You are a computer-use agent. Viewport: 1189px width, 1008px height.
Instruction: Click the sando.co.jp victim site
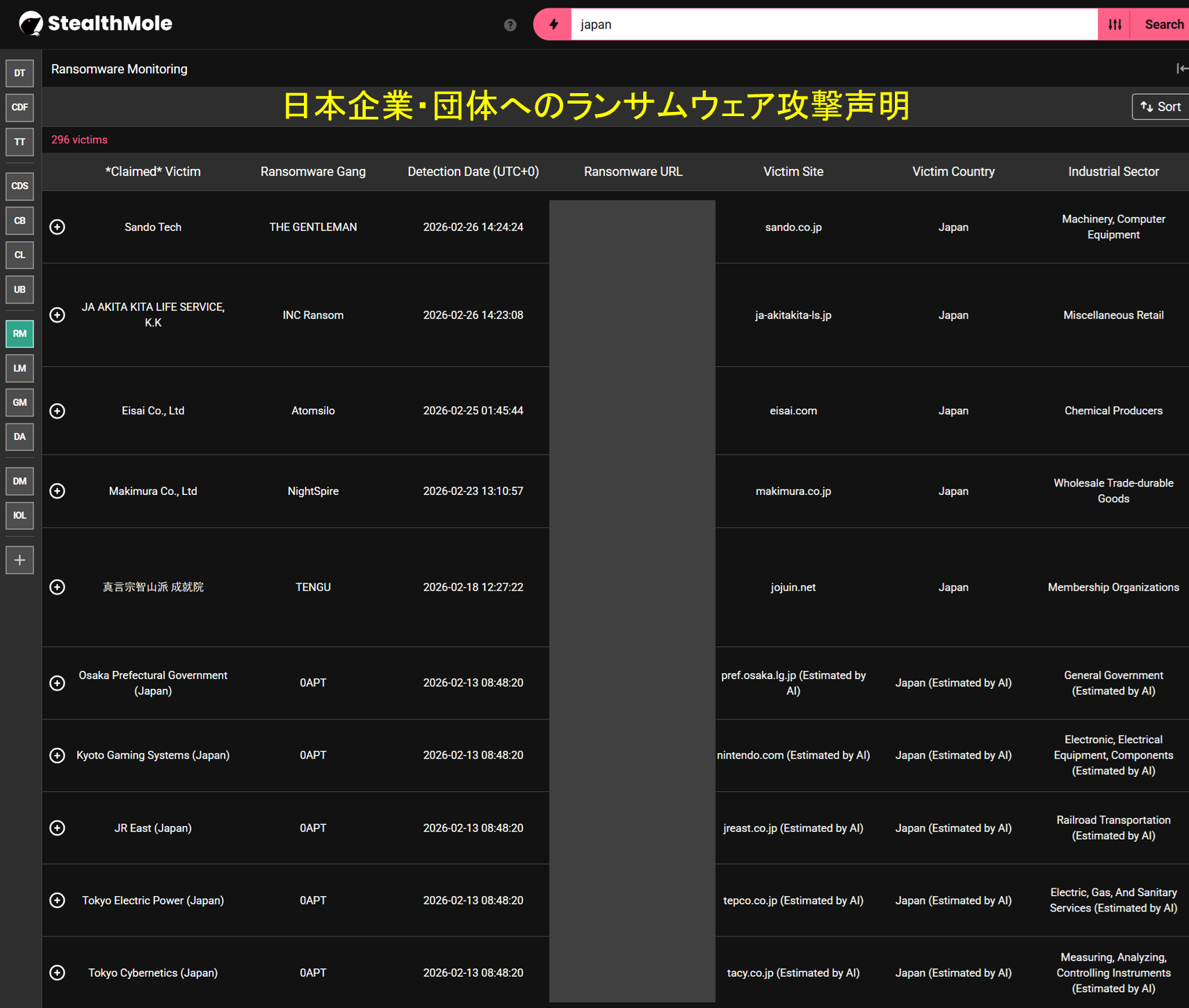(793, 227)
